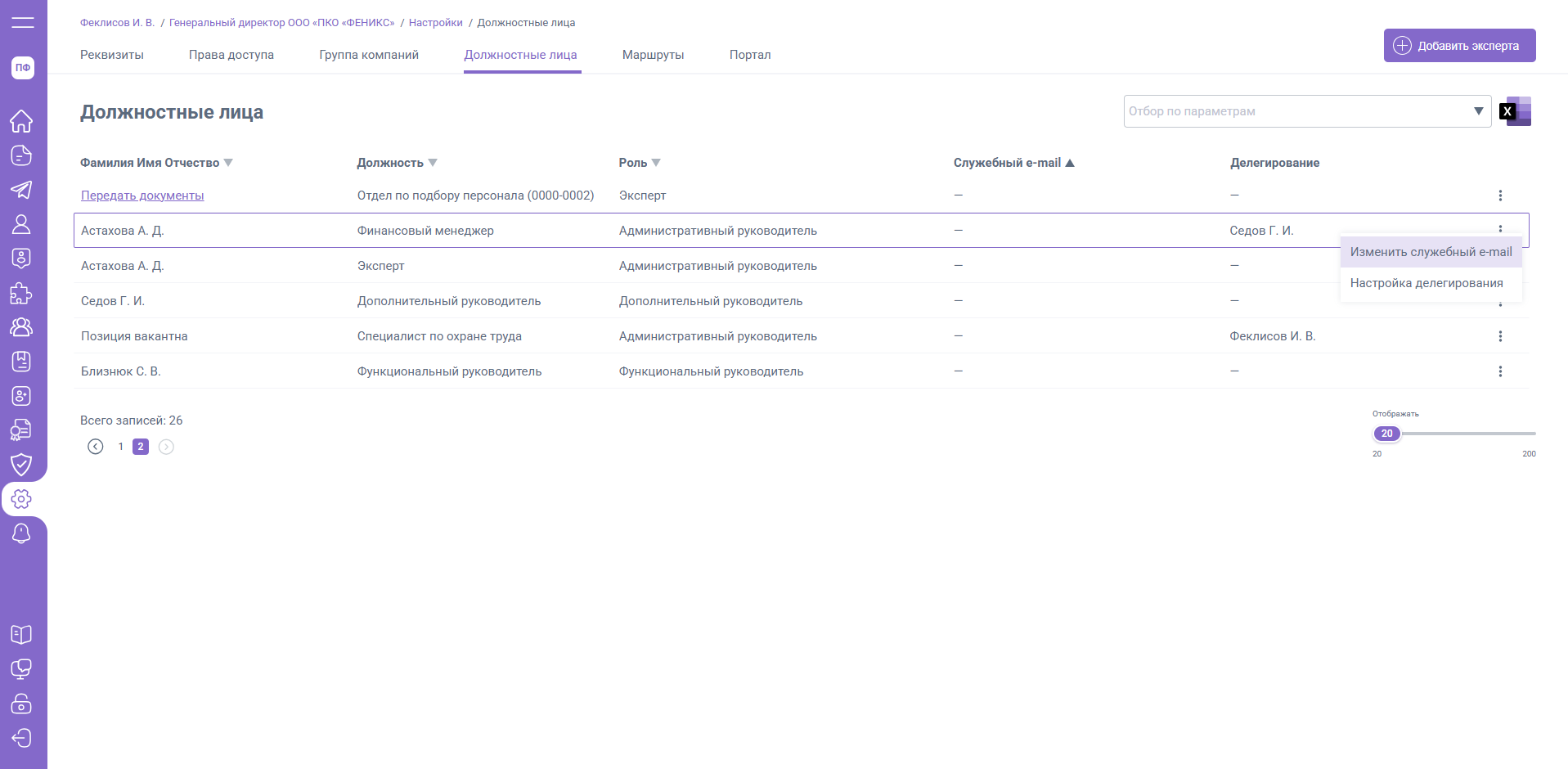The width and height of the screenshot is (1568, 769).
Task: Open the monitor chat support icon
Action: click(21, 669)
